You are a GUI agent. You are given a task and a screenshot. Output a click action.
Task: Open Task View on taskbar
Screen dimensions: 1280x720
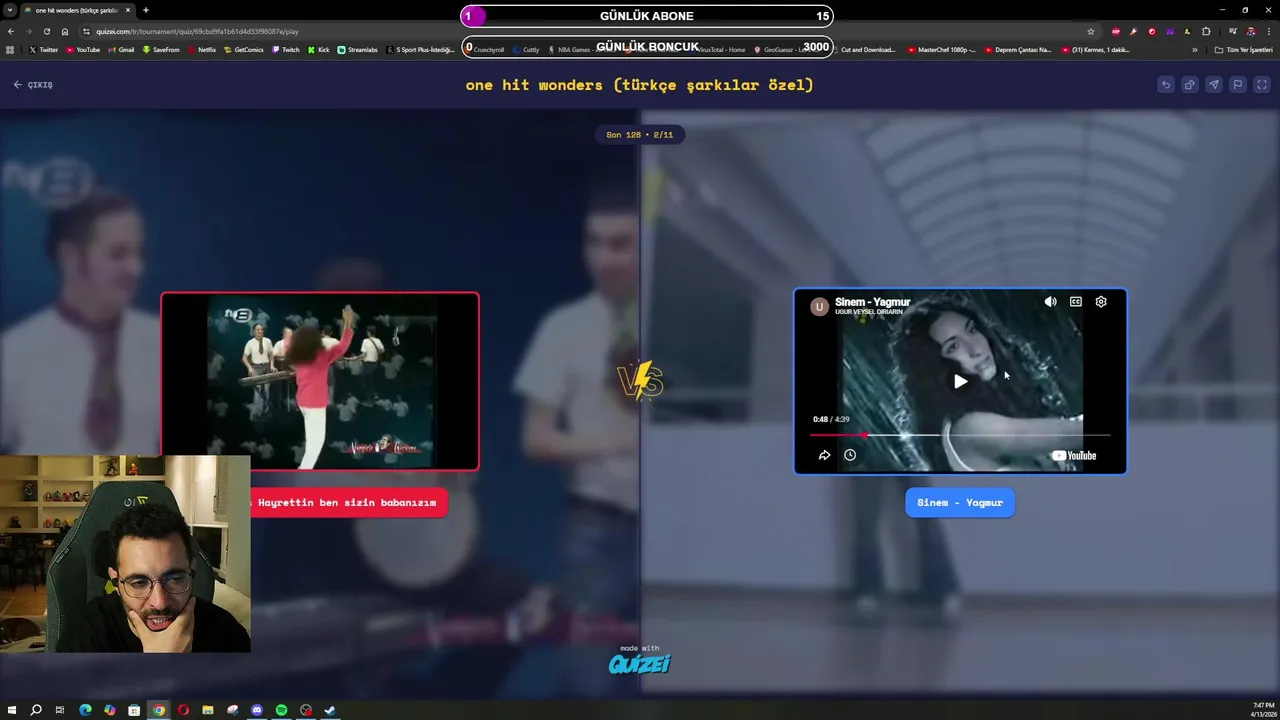[60, 710]
